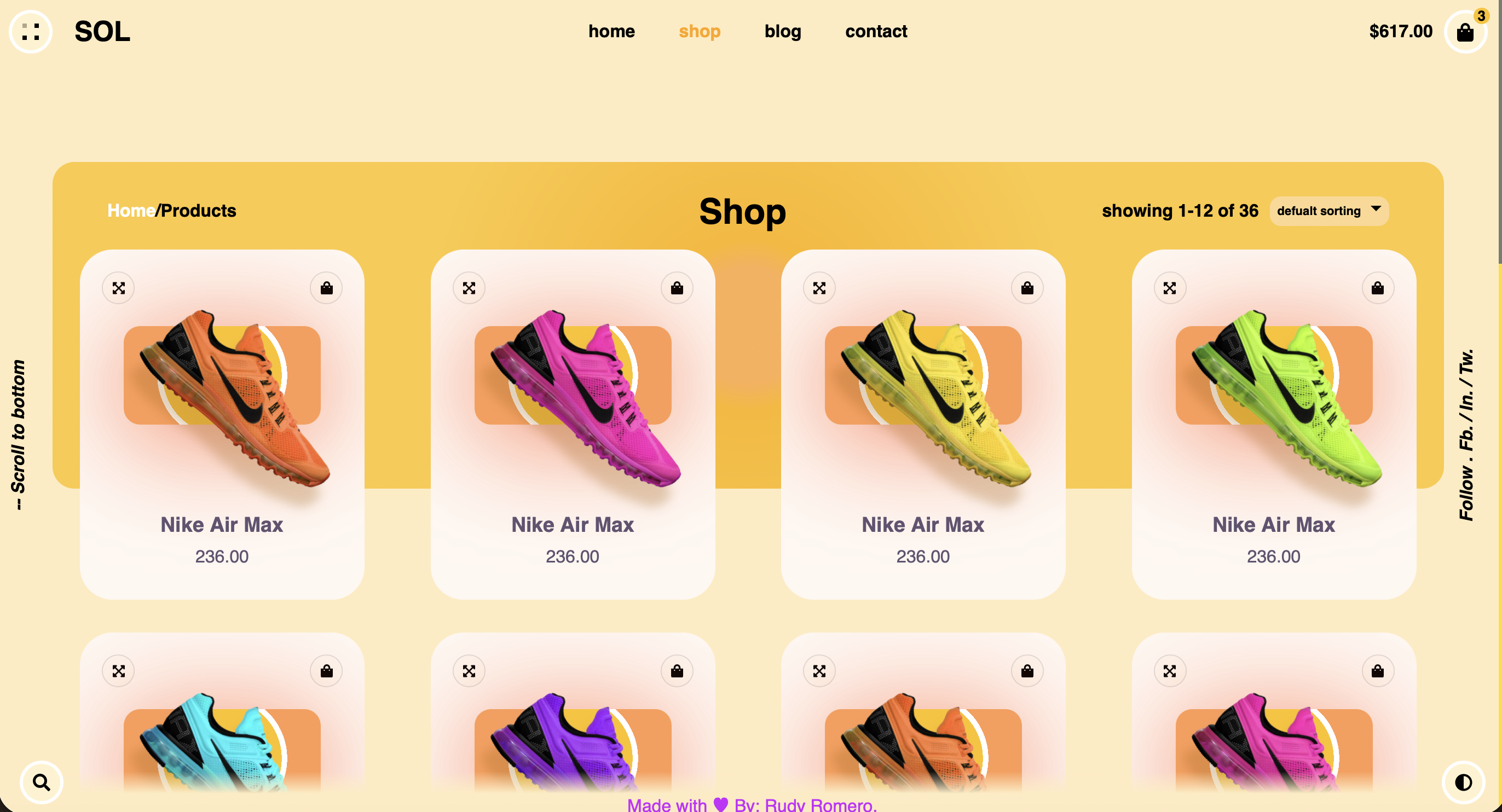Open the blog menu item
This screenshot has width=1502, height=812.
pos(783,31)
